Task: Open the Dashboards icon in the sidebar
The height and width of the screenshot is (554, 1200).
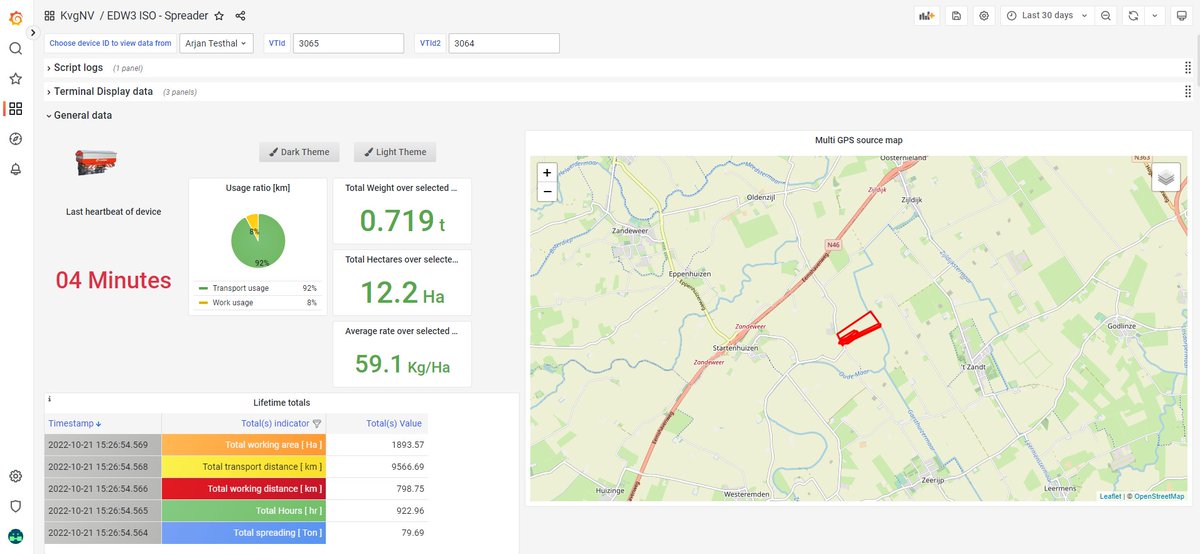Action: [15, 108]
